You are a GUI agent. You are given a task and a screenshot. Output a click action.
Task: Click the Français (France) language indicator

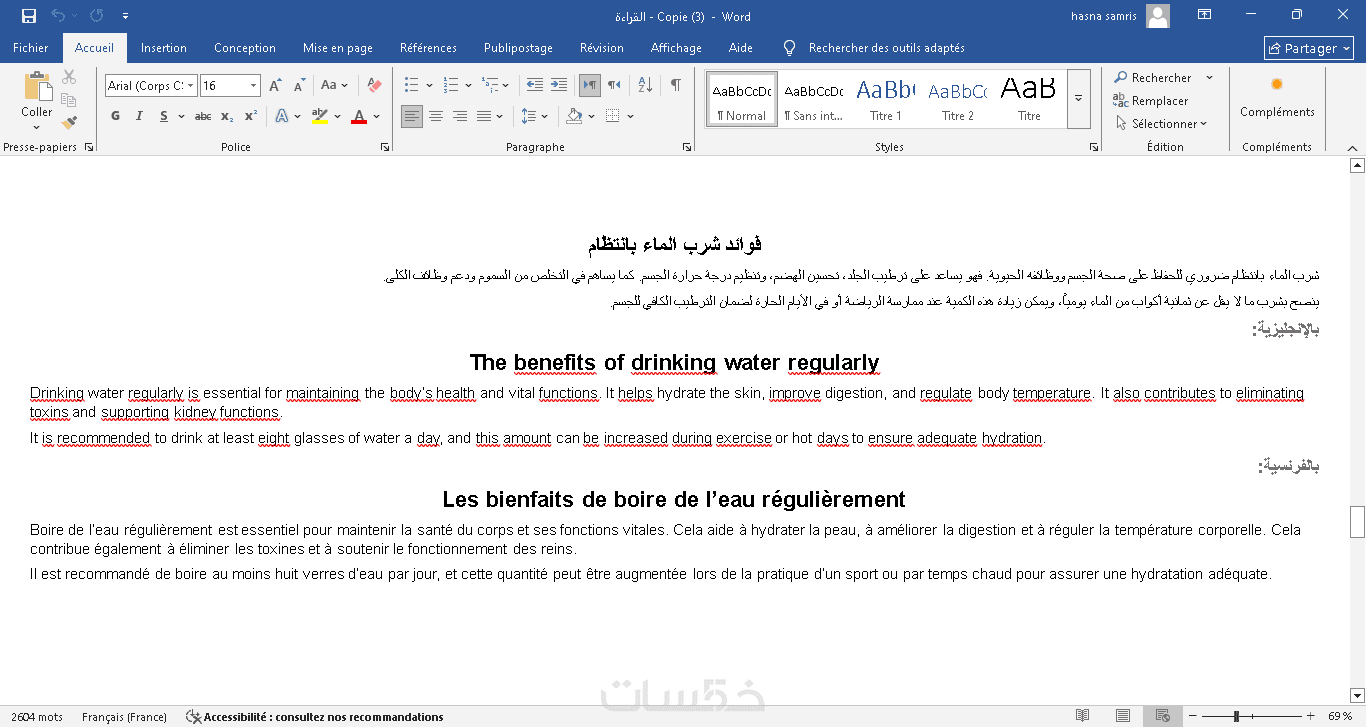click(x=124, y=717)
